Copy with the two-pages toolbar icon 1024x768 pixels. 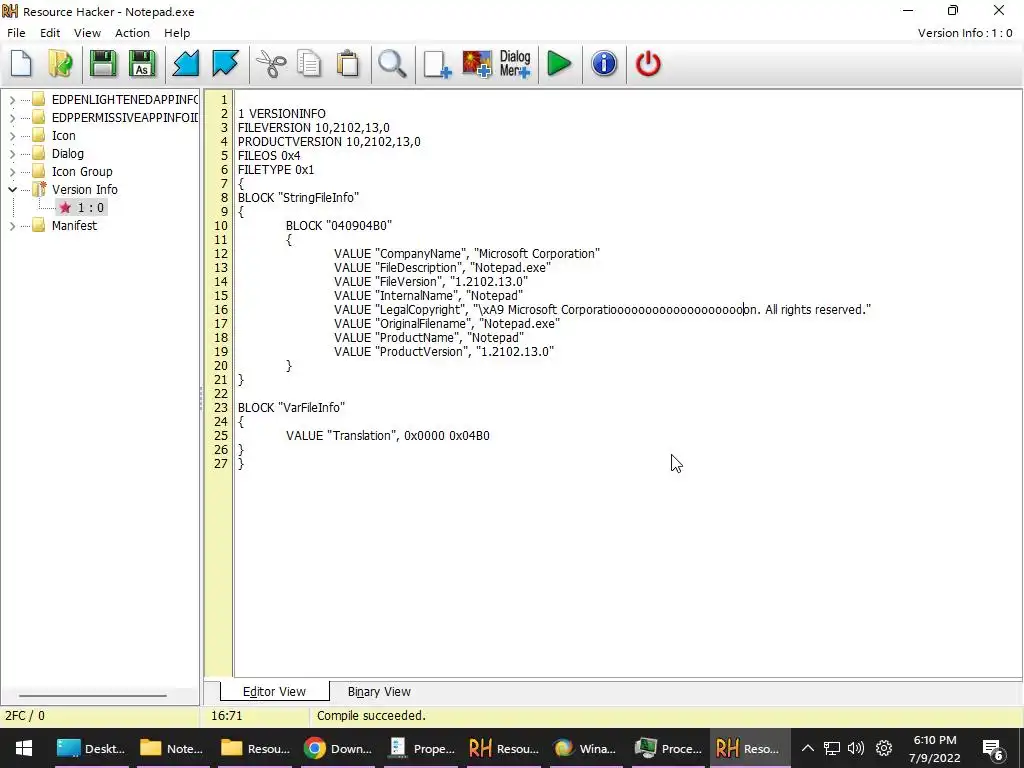310,64
